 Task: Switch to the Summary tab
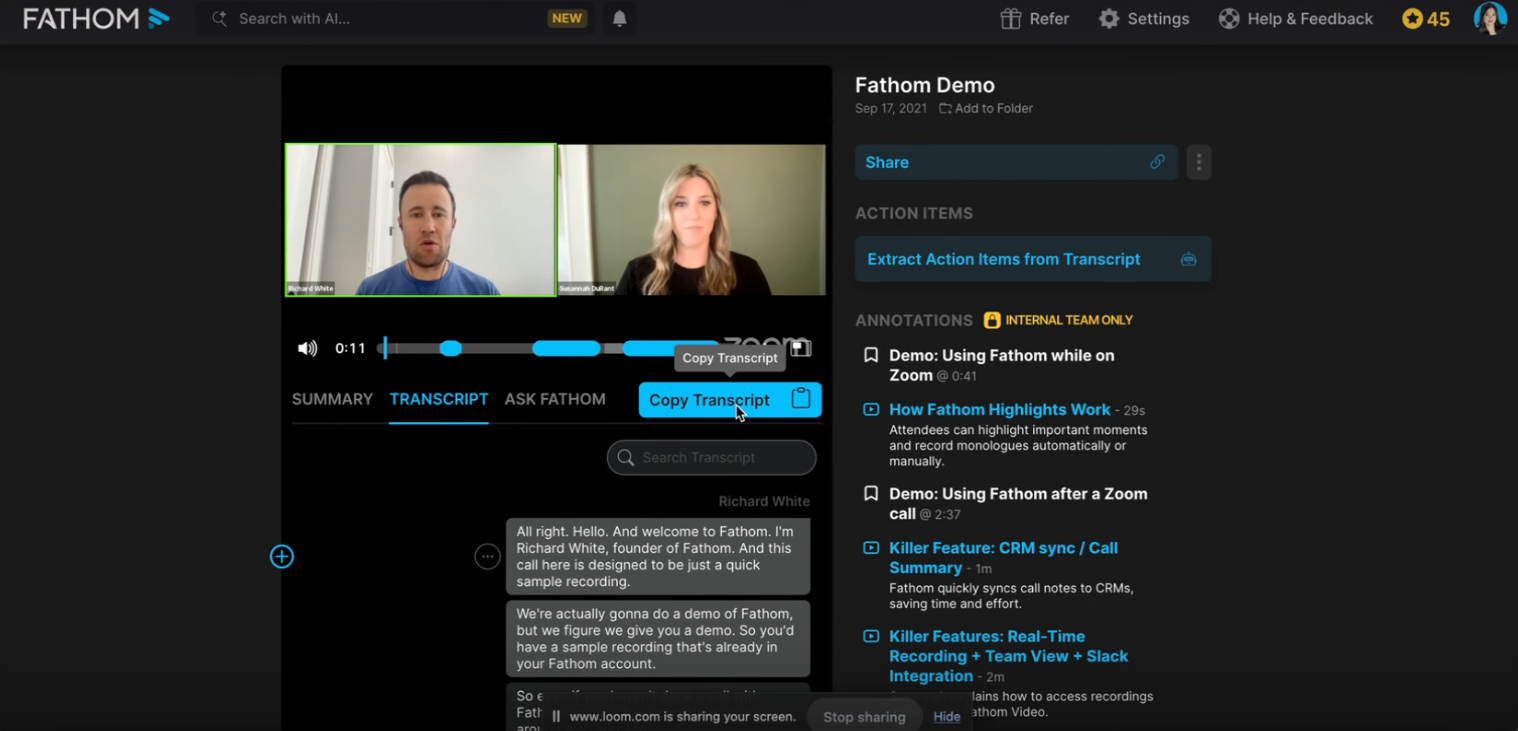click(x=332, y=399)
